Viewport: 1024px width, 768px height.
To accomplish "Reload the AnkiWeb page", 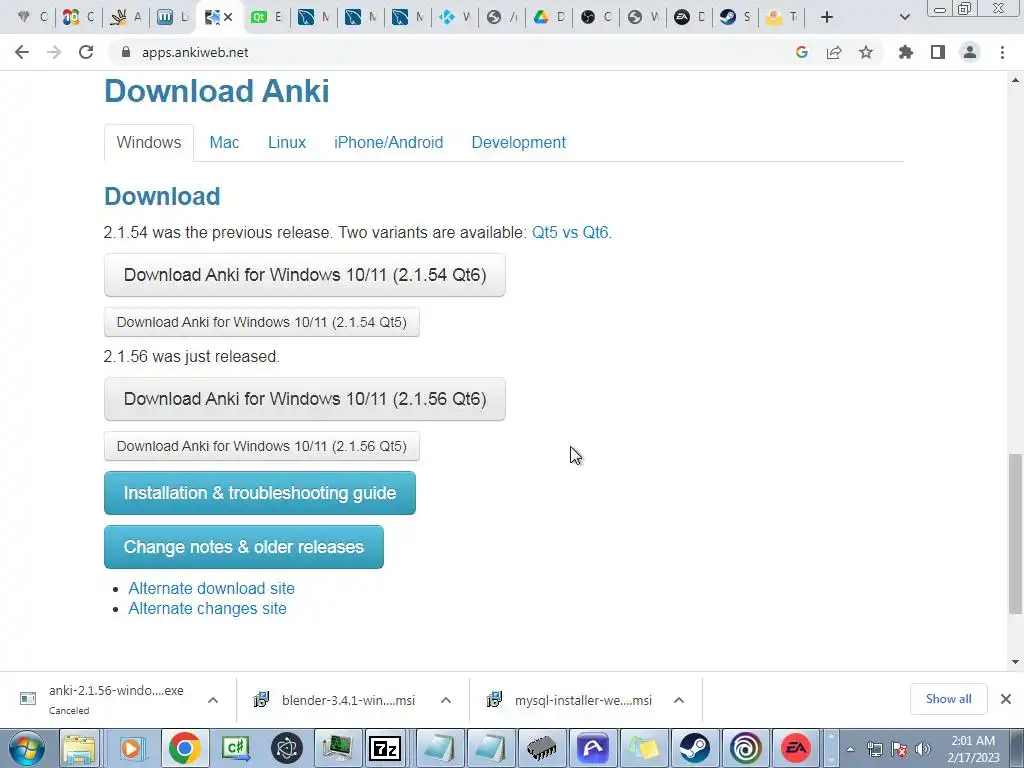I will click(x=86, y=52).
